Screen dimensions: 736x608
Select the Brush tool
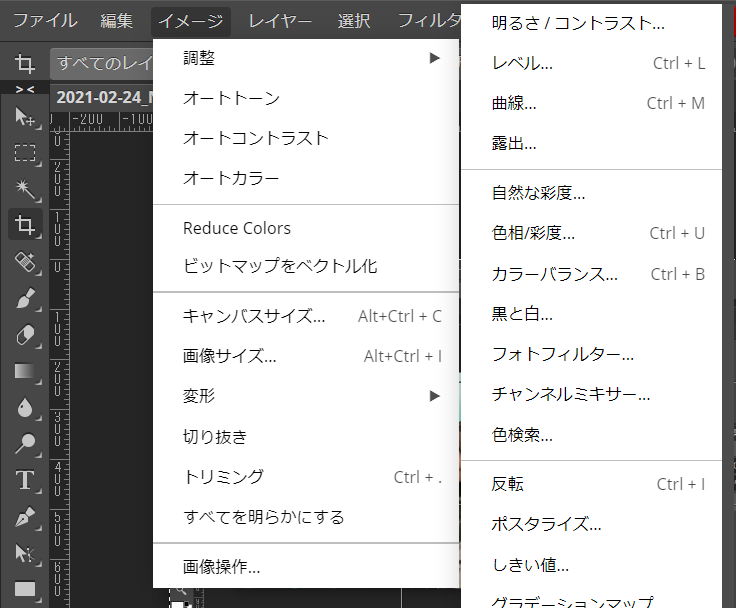coord(24,298)
